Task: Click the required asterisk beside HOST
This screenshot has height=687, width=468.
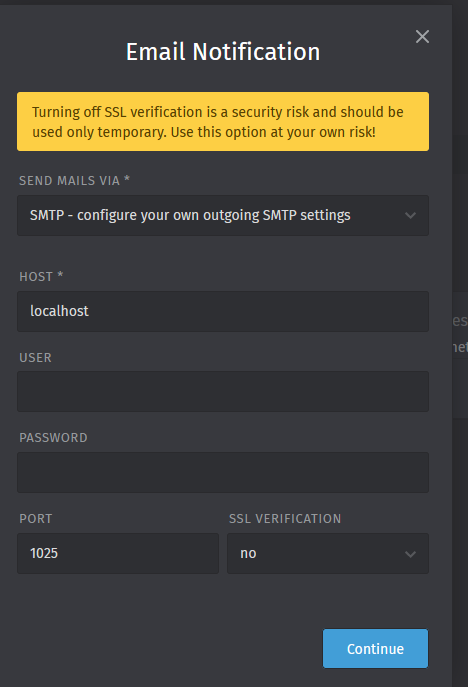Action: tap(60, 275)
